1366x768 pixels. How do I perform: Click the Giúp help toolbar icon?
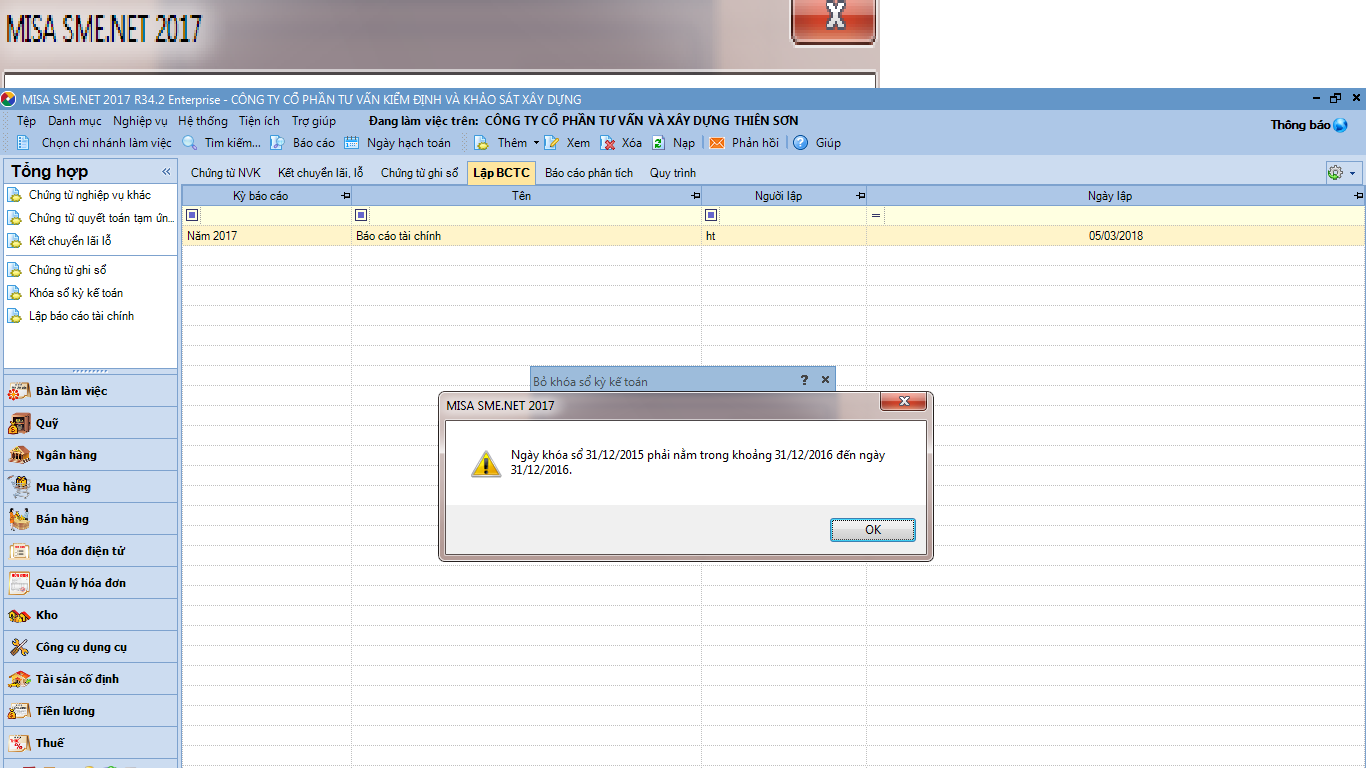point(800,143)
